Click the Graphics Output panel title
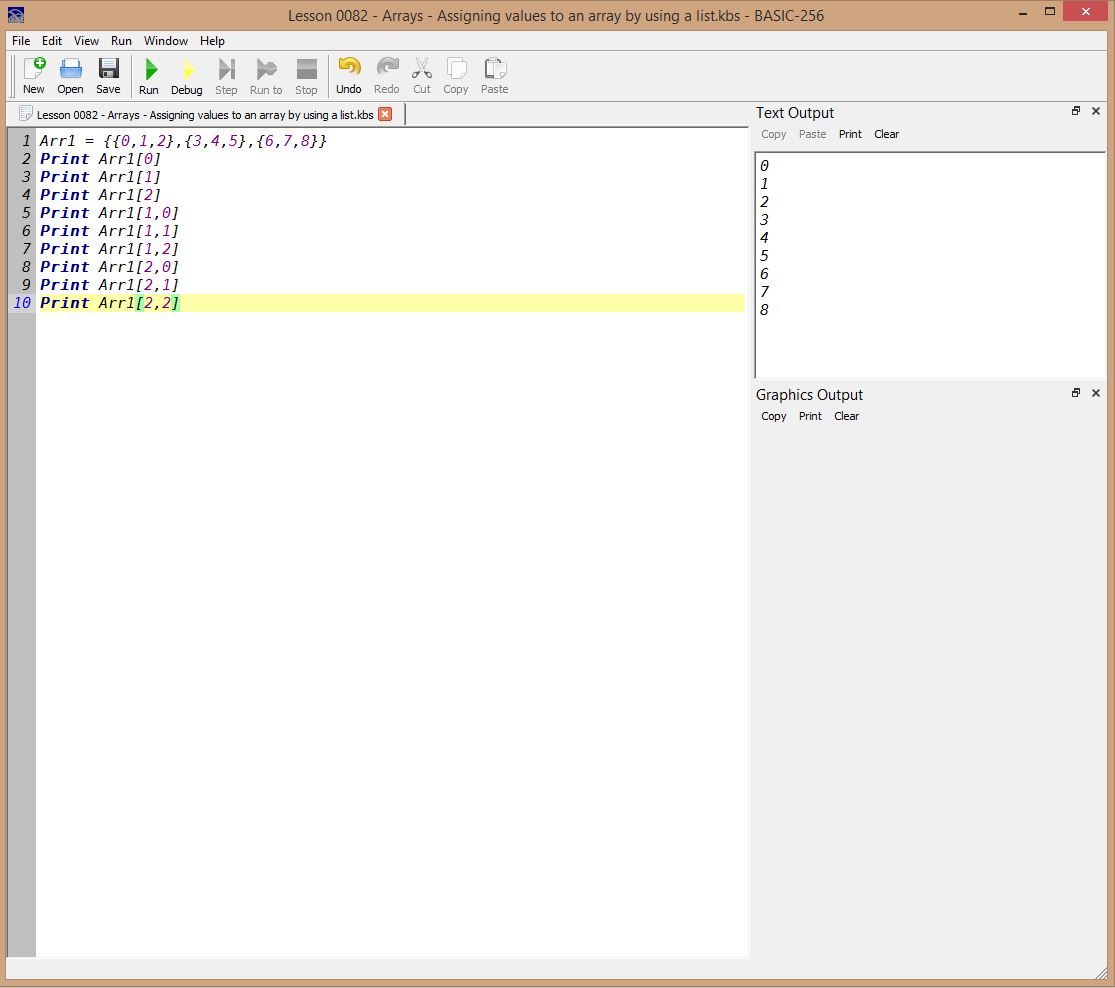This screenshot has height=988, width=1115. click(809, 395)
